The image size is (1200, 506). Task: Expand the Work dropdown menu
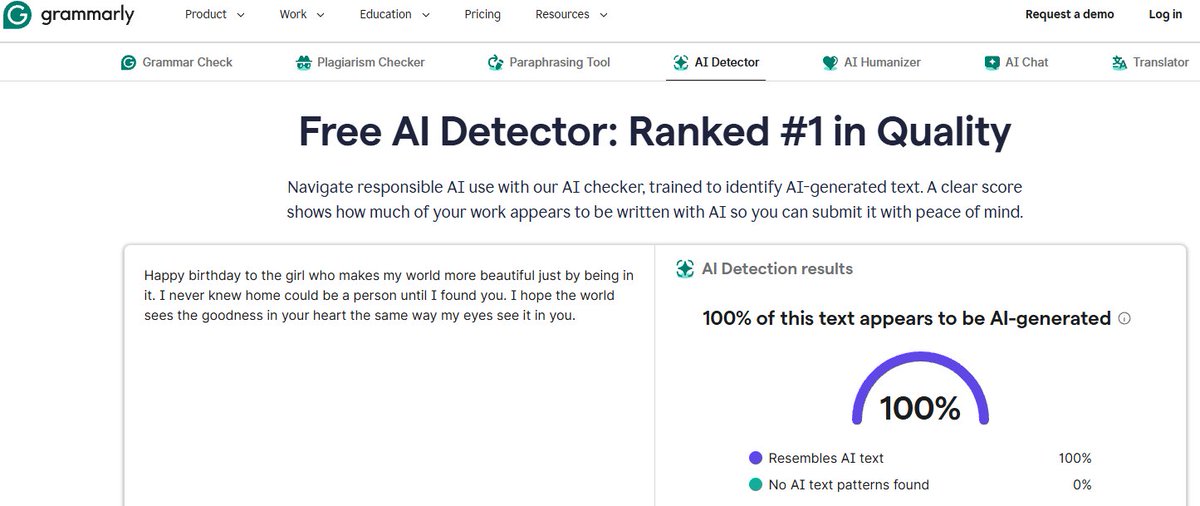click(302, 15)
